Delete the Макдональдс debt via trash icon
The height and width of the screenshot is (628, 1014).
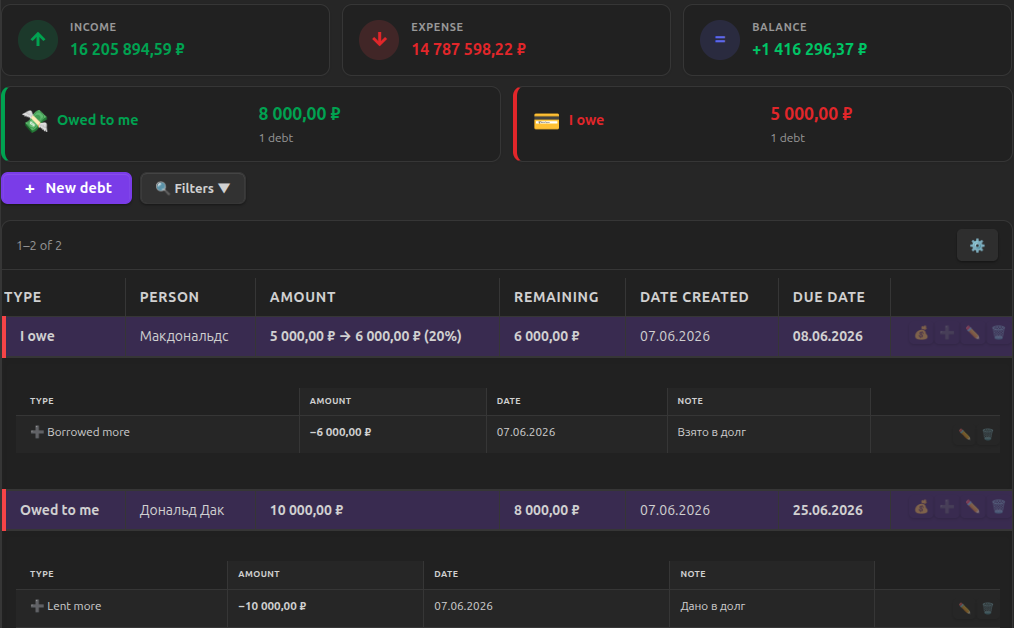point(998,334)
